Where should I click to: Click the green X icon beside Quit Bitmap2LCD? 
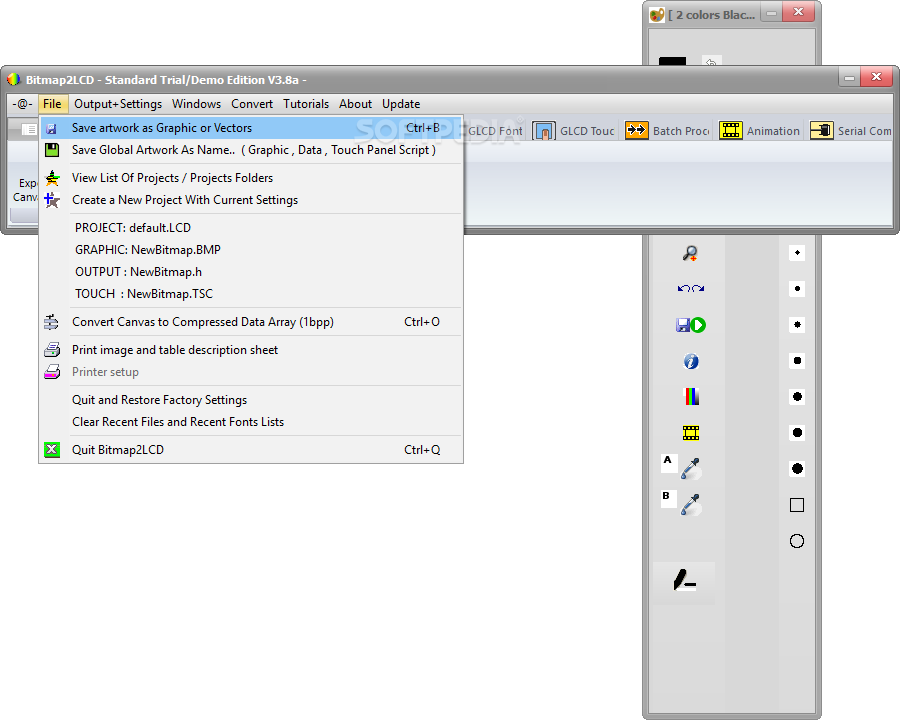click(x=52, y=450)
